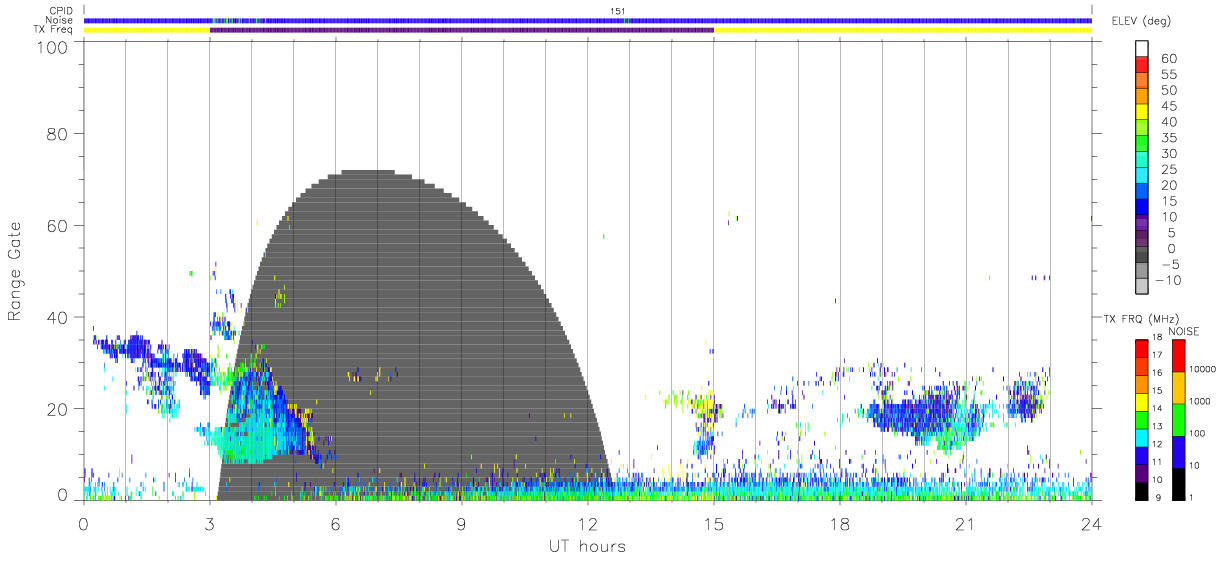This screenshot has width=1228, height=567.
Task: Click x-axis tick label "12"
Action: (587, 524)
